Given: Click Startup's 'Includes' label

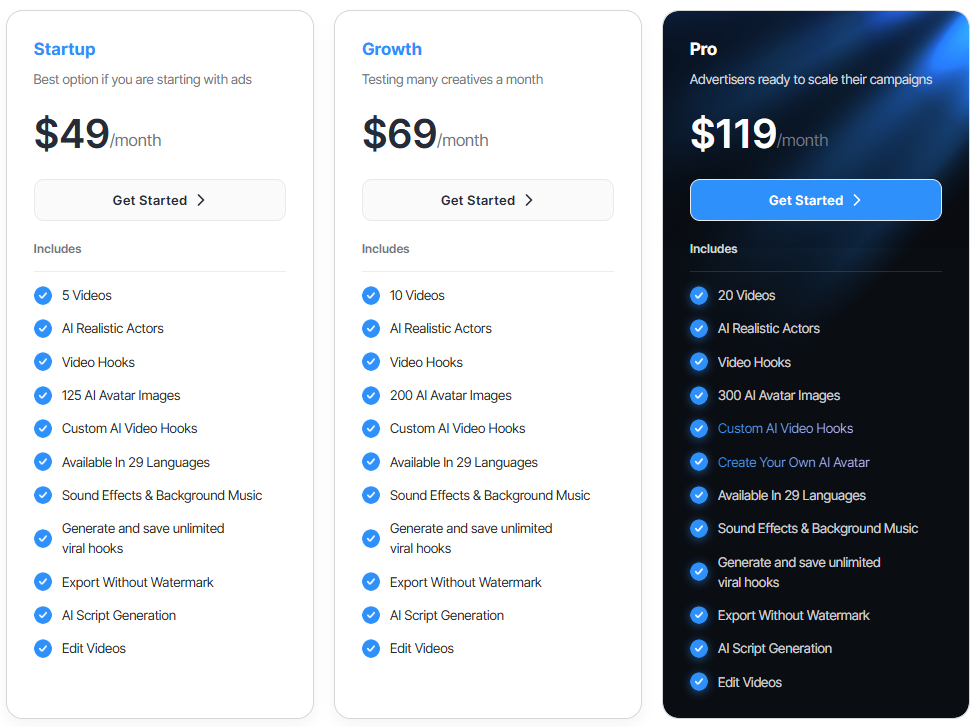Looking at the screenshot, I should point(58,249).
